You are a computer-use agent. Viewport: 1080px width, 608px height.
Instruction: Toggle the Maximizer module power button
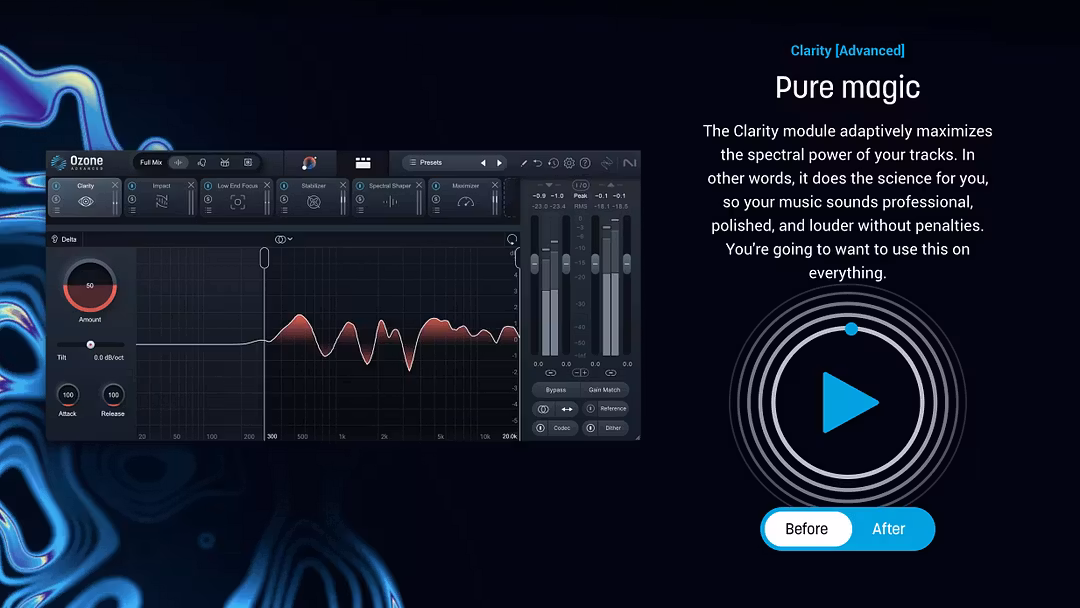point(436,186)
